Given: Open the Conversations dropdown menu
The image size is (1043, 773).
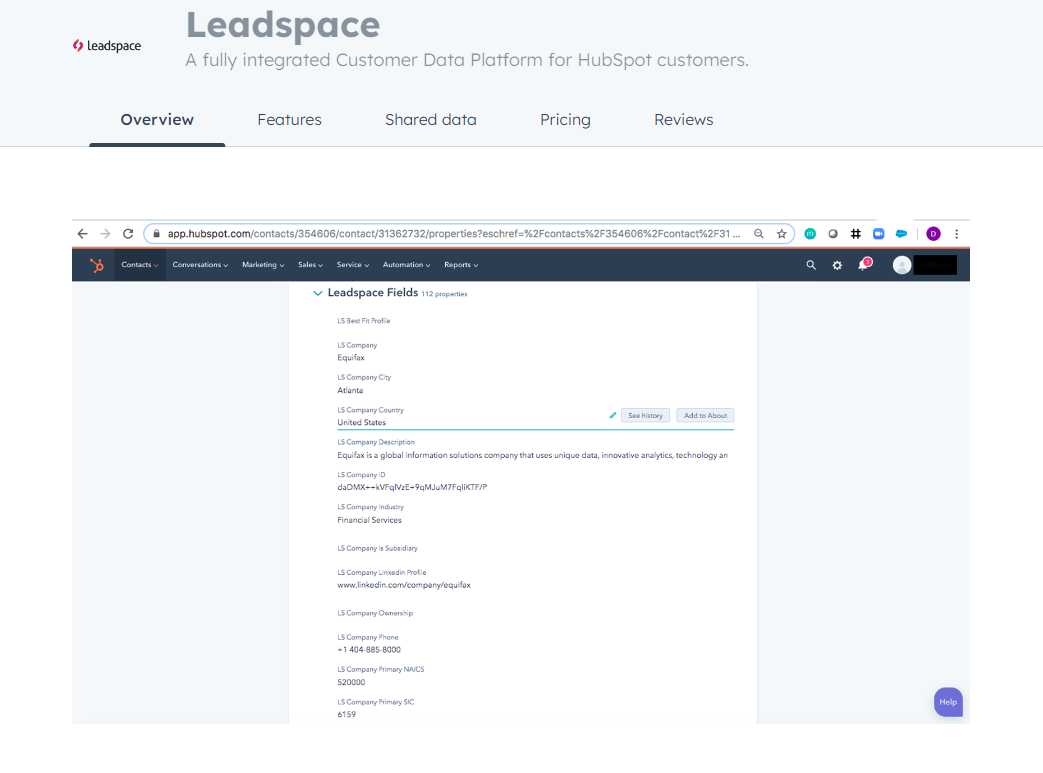Looking at the screenshot, I should pyautogui.click(x=200, y=265).
